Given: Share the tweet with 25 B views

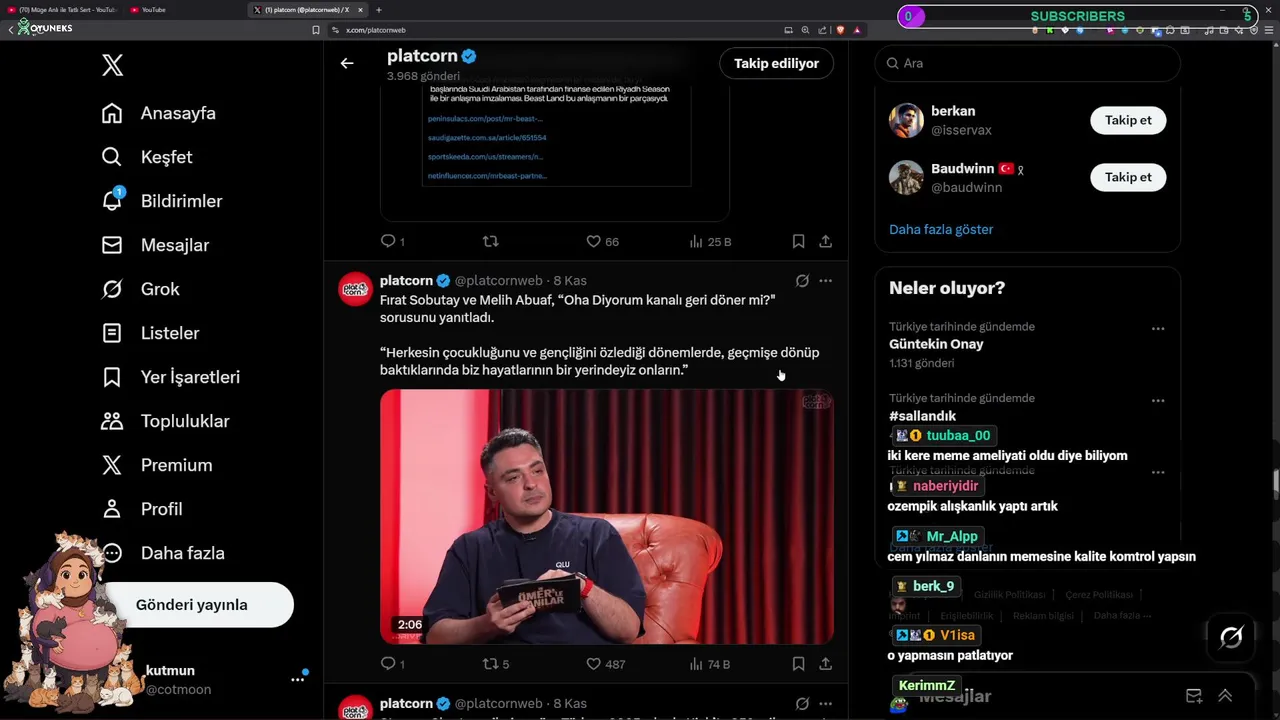Looking at the screenshot, I should click(825, 241).
